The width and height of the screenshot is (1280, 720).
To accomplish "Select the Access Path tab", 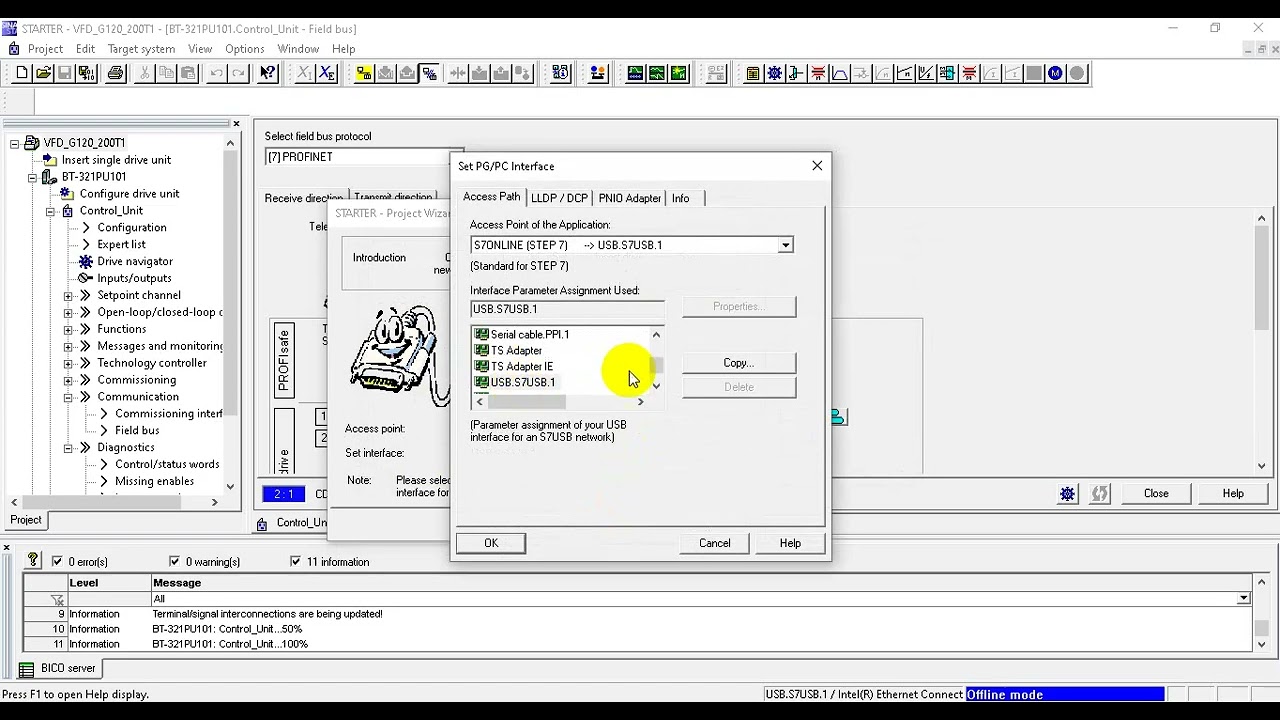I will click(x=492, y=197).
